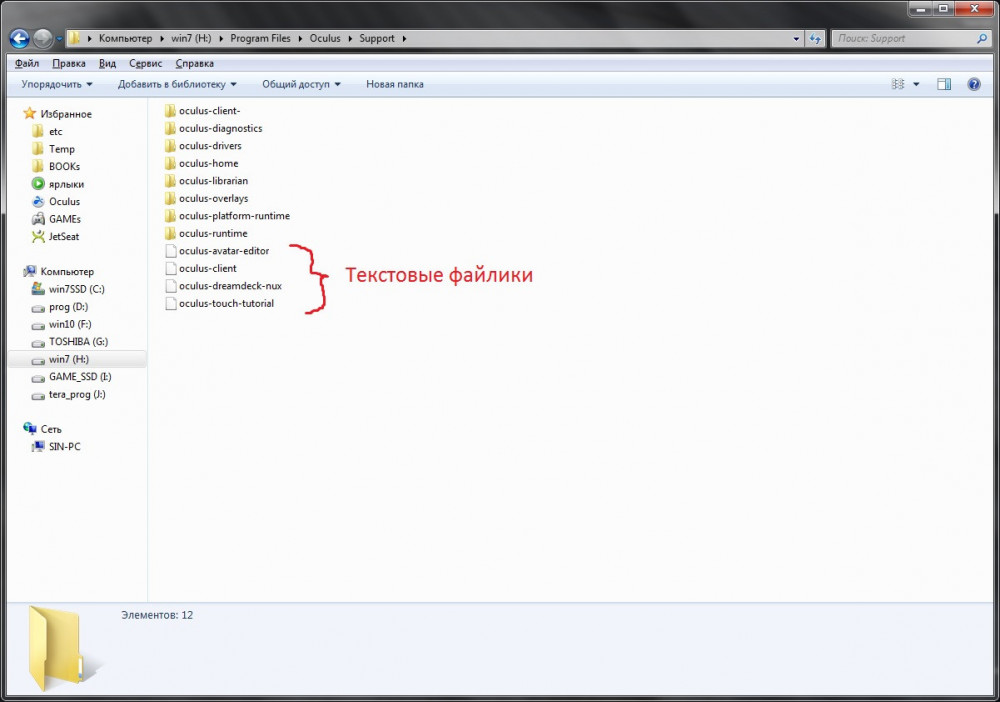Click Program Files in the address breadcrumb
The height and width of the screenshot is (702, 1000).
pos(260,38)
